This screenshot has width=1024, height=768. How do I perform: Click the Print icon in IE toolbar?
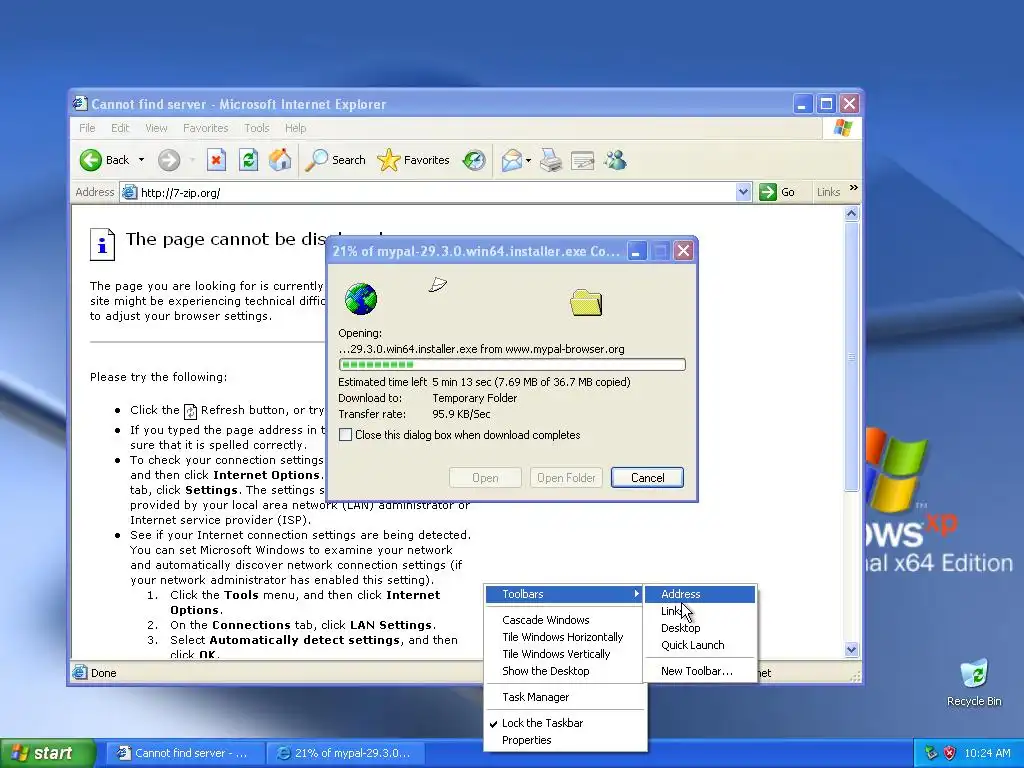pyautogui.click(x=551, y=160)
